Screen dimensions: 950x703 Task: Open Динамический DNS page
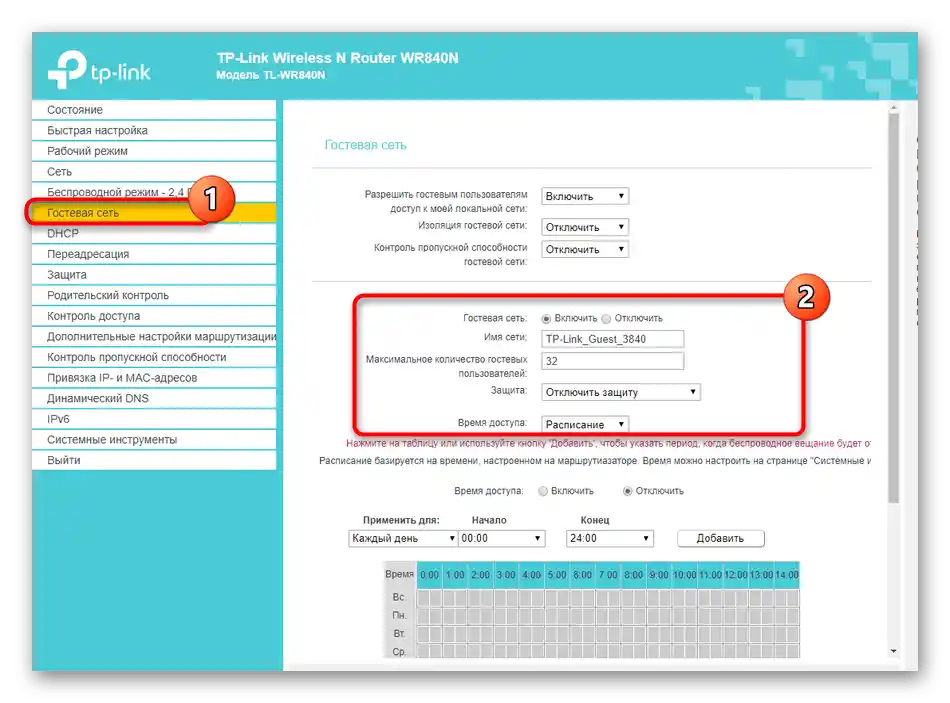(x=154, y=398)
